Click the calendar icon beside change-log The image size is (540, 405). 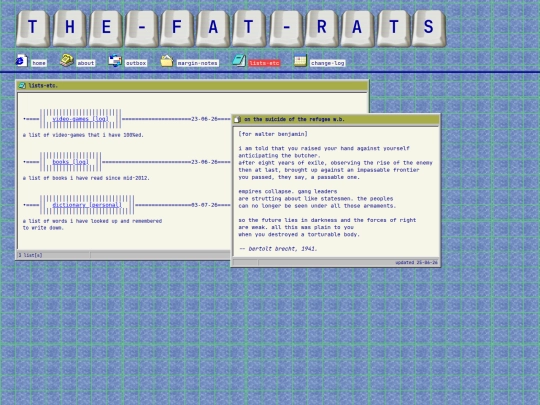(300, 61)
